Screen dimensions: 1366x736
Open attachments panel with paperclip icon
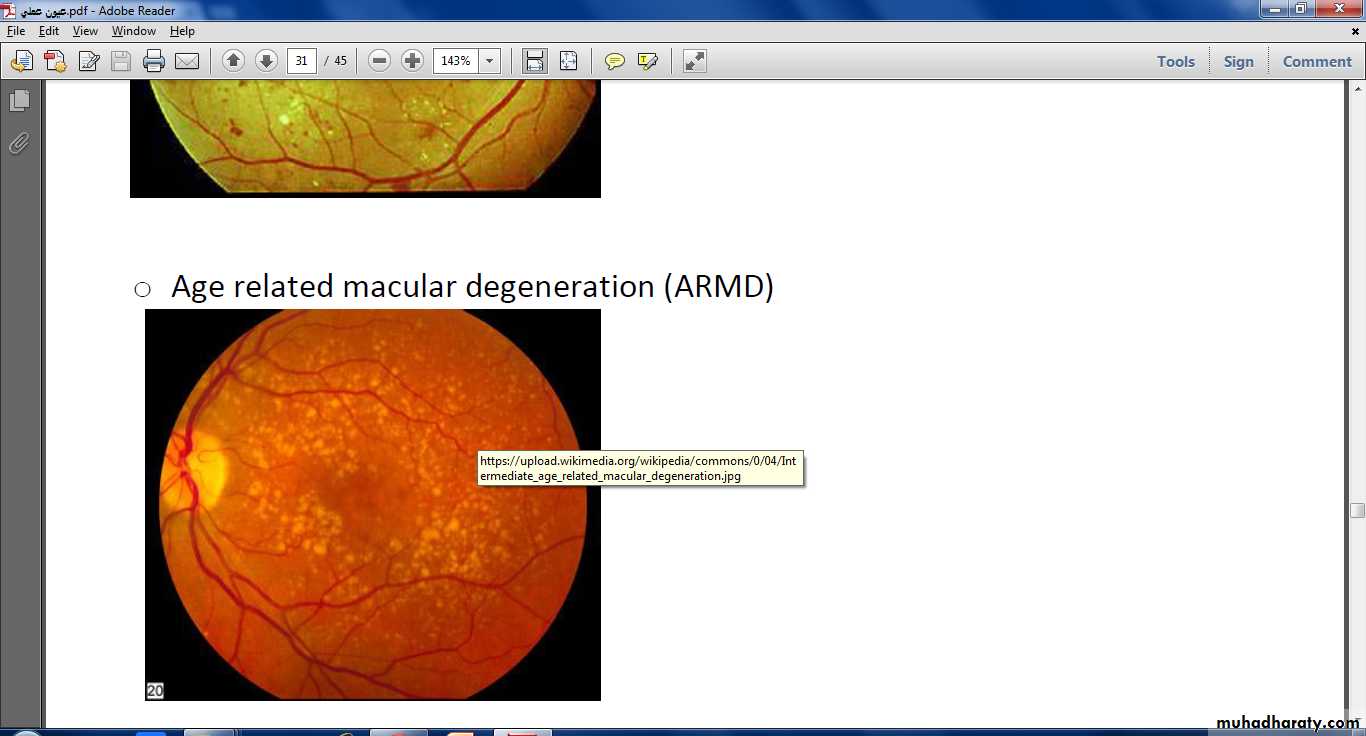19,144
